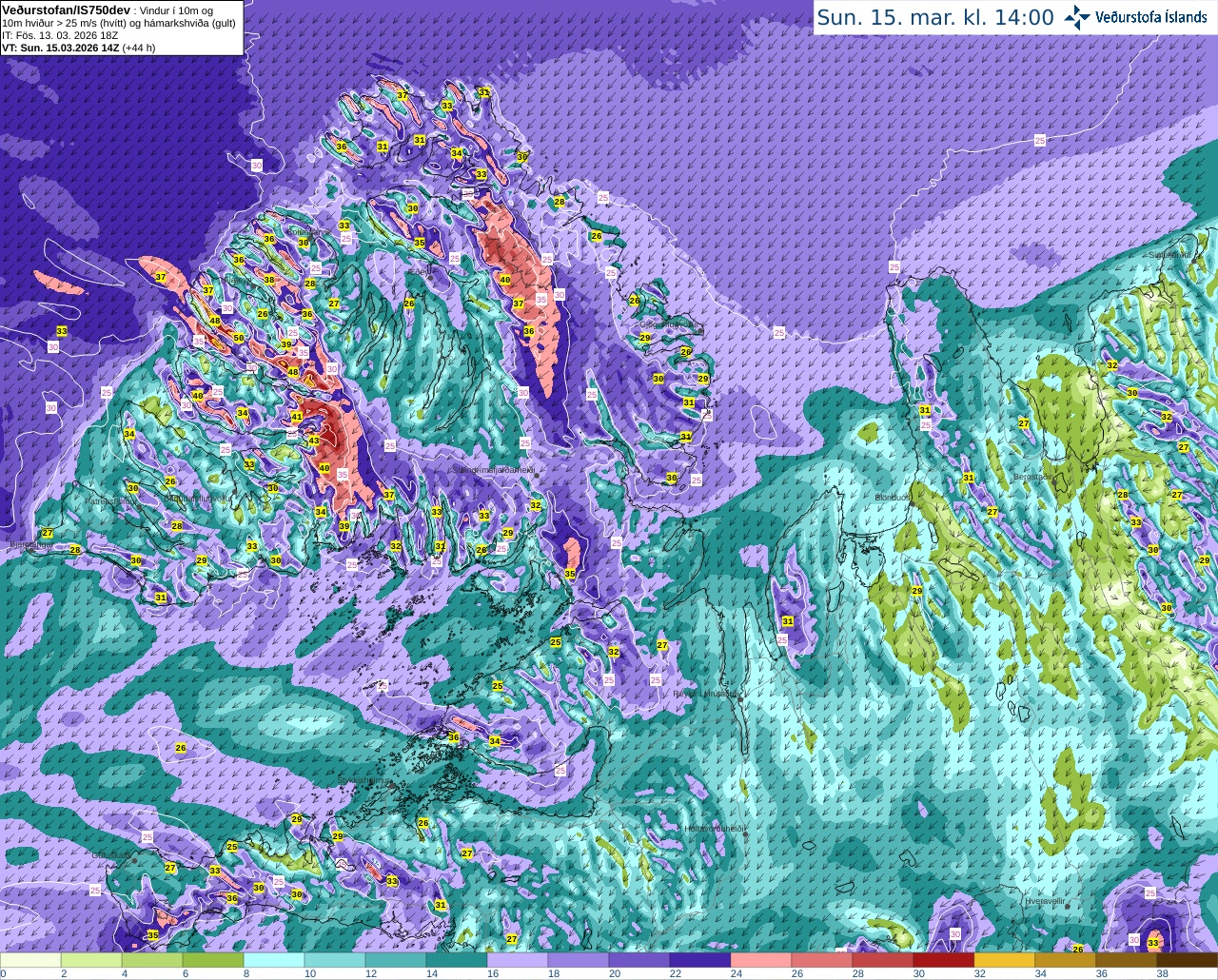Click the Blönduós station dot
Image resolution: width=1218 pixels, height=980 pixels.
[x=911, y=503]
